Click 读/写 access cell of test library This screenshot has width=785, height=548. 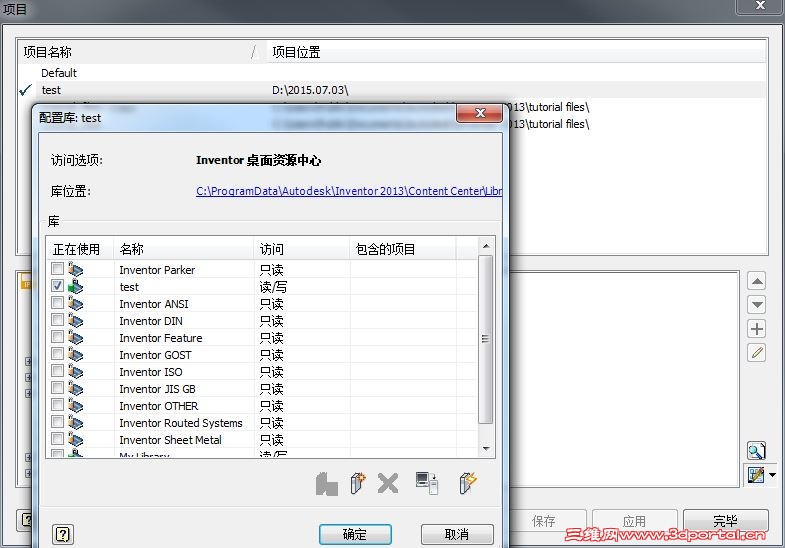pos(273,287)
